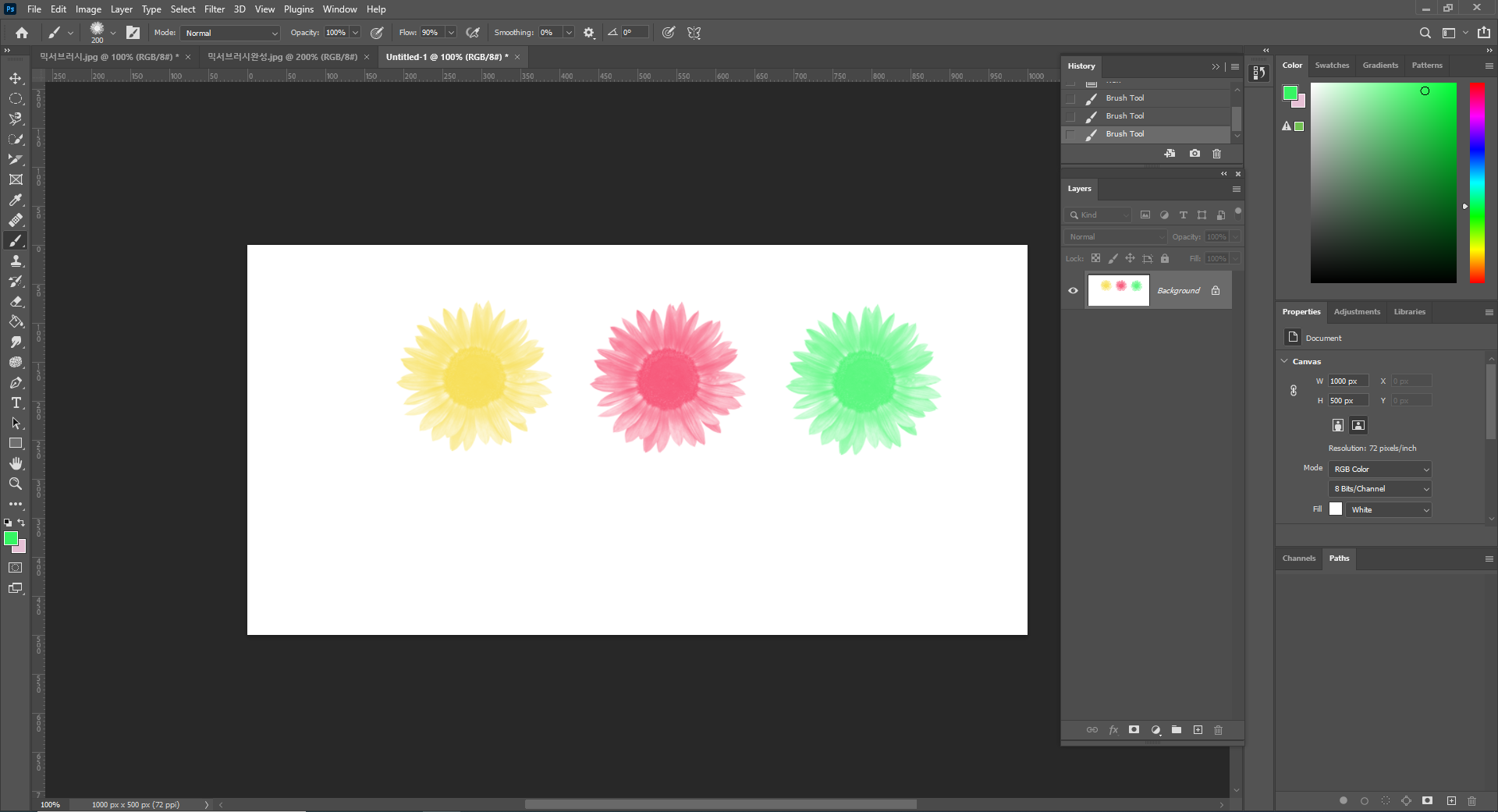
Task: Enable airbrush-style build-up effects
Action: click(x=472, y=33)
